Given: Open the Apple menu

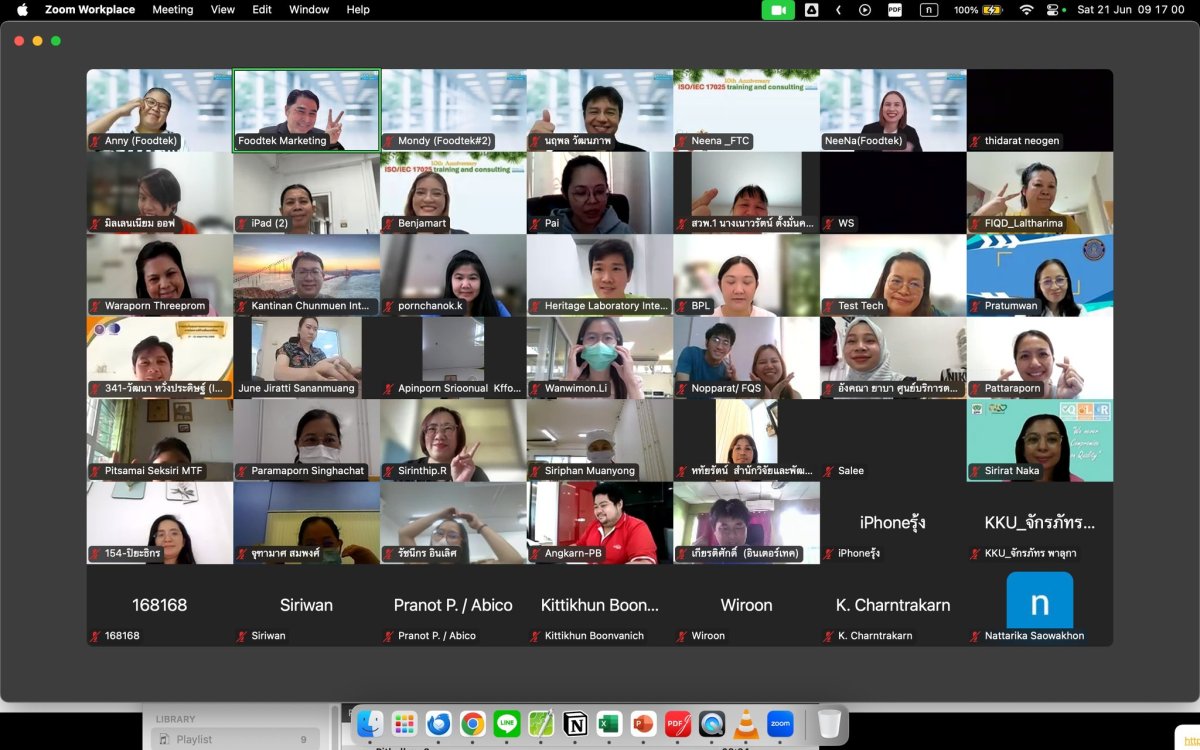Looking at the screenshot, I should pyautogui.click(x=22, y=10).
